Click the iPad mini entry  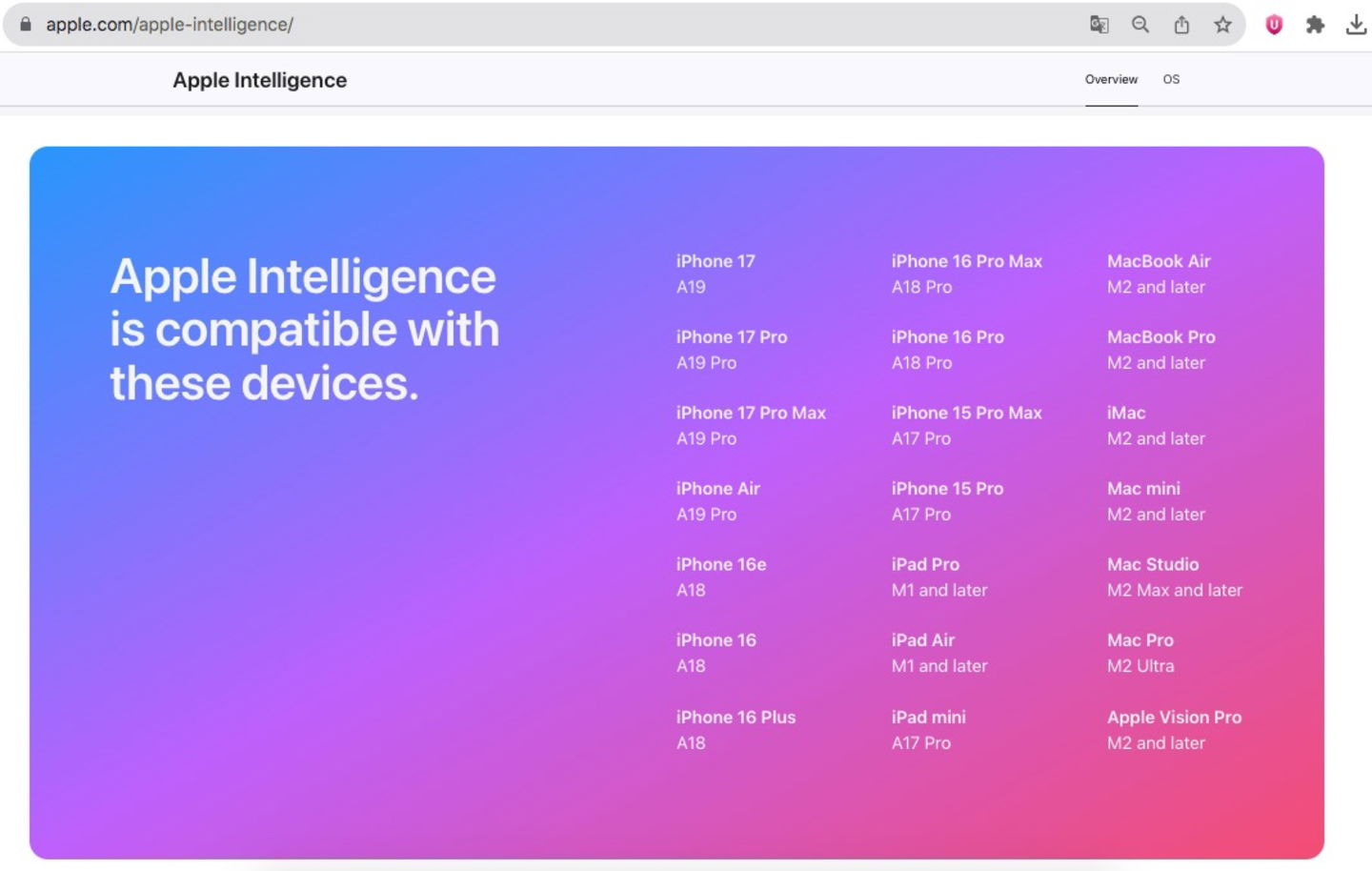pos(929,717)
